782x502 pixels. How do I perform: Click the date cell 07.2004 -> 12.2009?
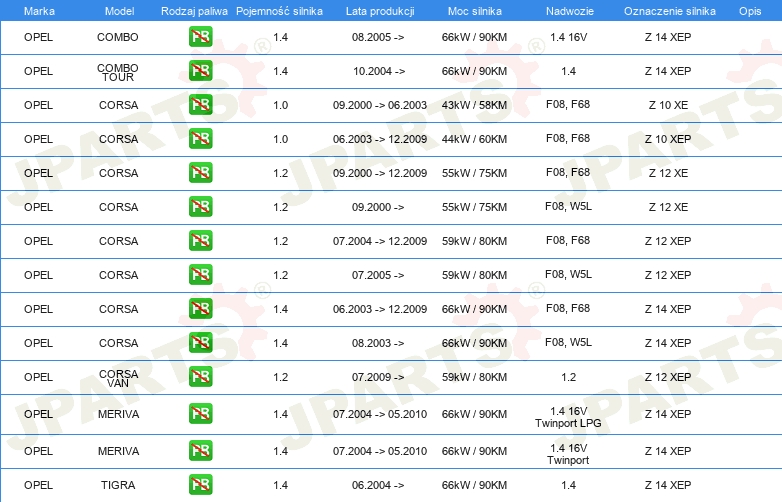tap(380, 241)
